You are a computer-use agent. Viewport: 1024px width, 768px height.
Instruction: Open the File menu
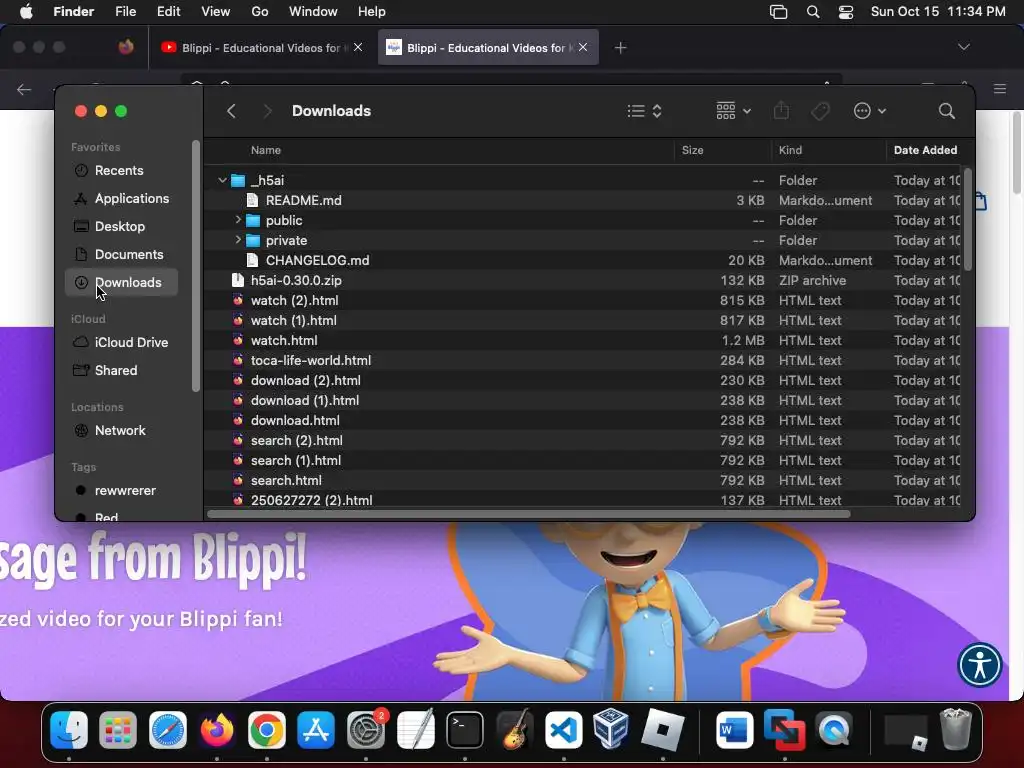[125, 12]
